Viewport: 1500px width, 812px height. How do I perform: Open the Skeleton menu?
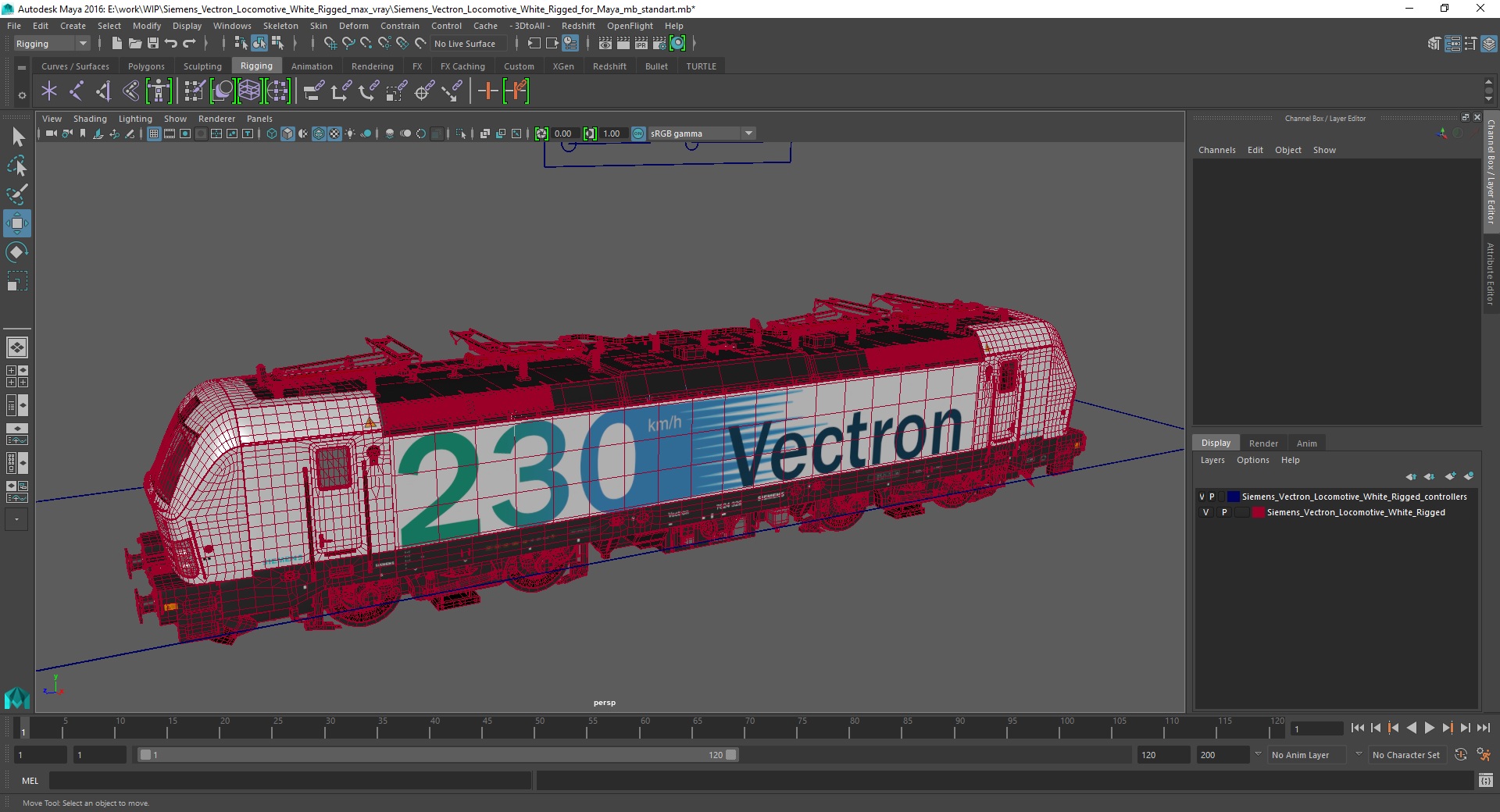(280, 26)
